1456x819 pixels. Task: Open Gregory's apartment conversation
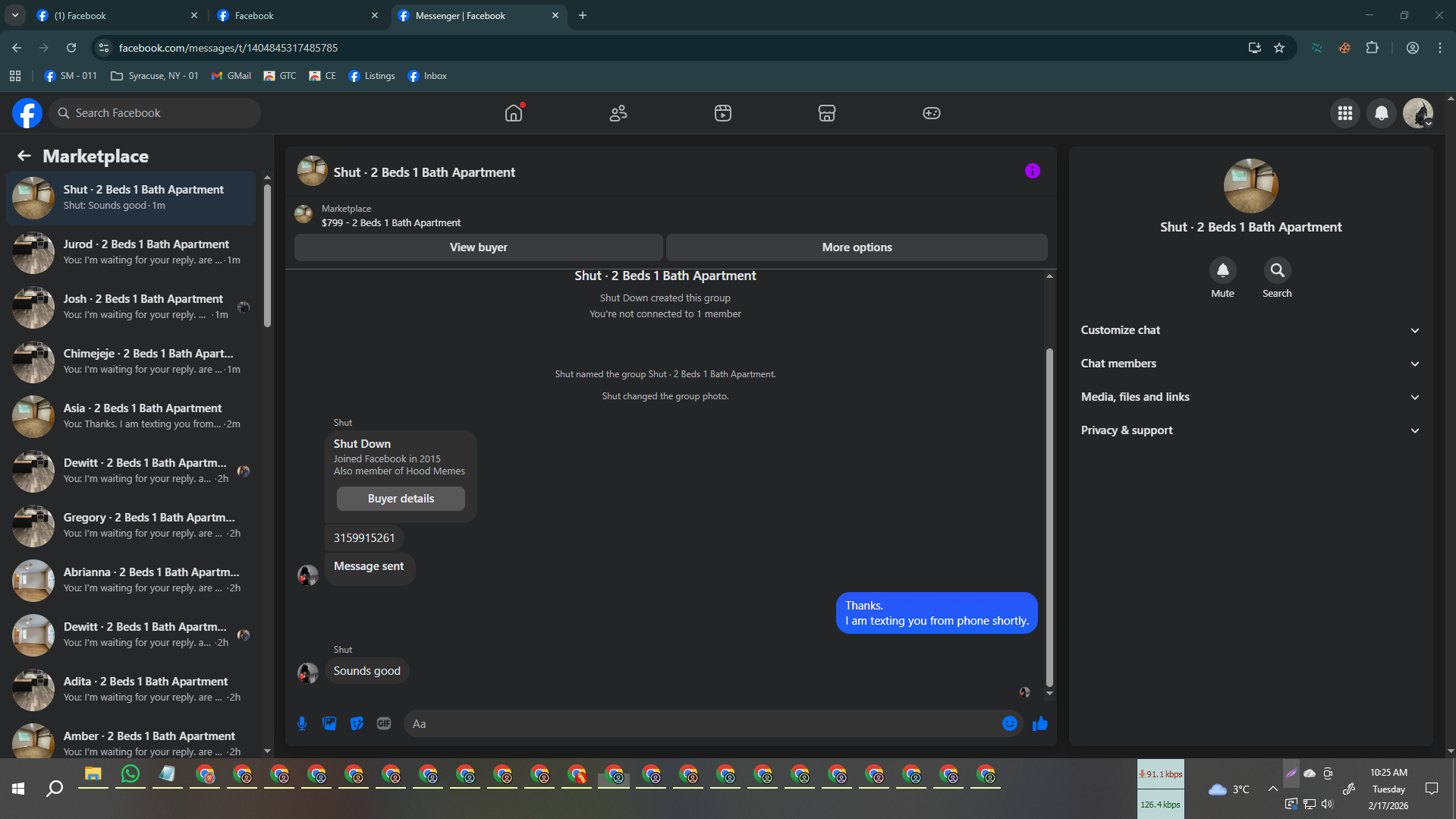pyautogui.click(x=131, y=525)
